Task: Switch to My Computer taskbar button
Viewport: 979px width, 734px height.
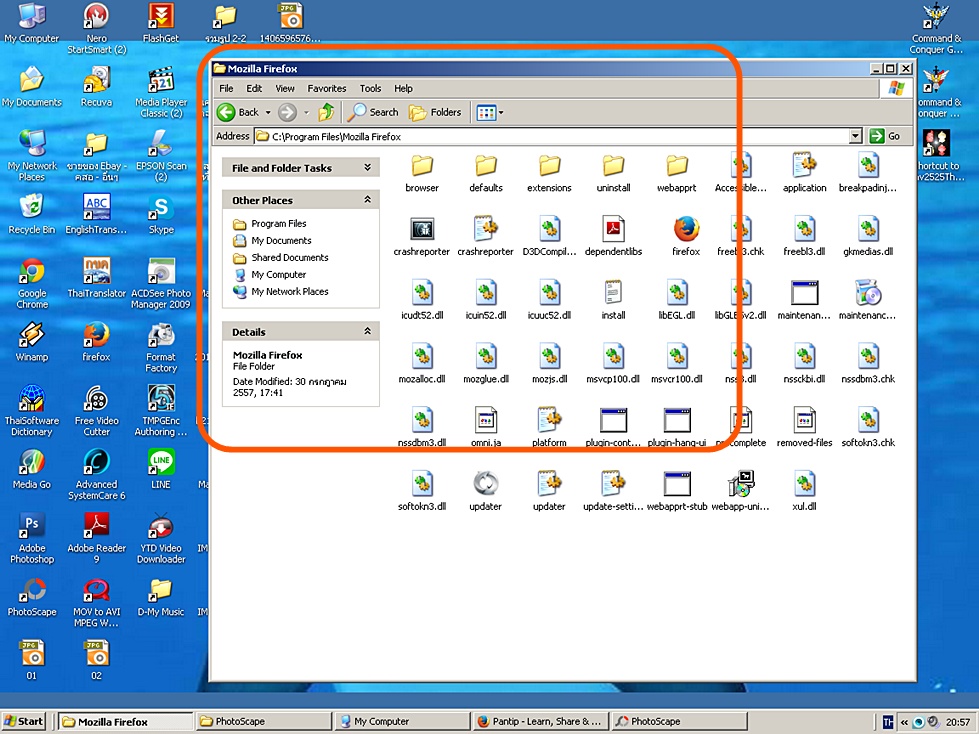Action: pos(402,722)
